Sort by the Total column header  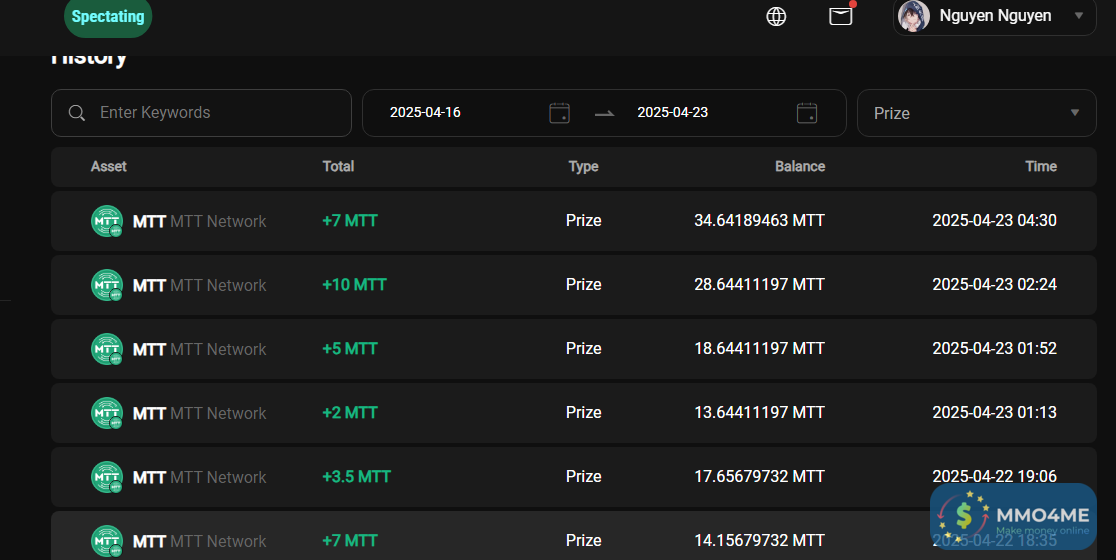tap(338, 167)
